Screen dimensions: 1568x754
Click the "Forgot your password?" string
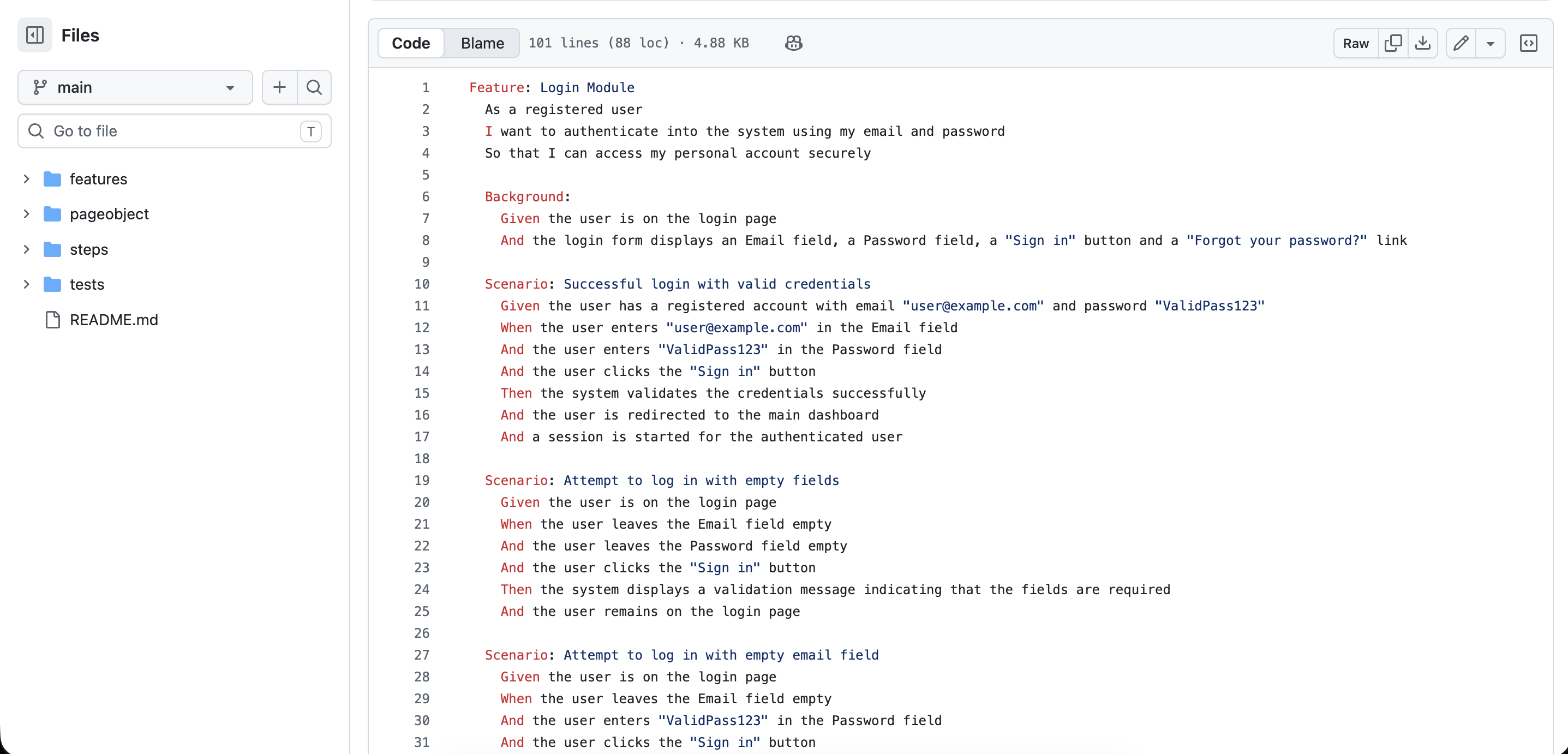click(1277, 241)
